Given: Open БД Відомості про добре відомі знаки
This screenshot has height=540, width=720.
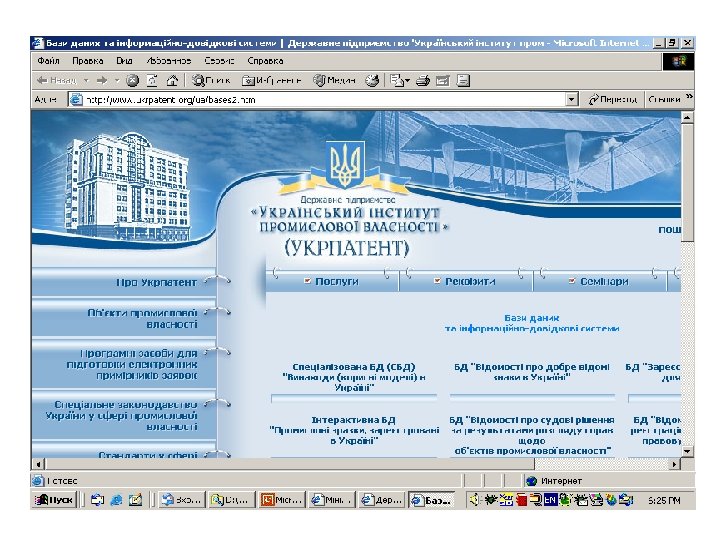Looking at the screenshot, I should pyautogui.click(x=532, y=372).
